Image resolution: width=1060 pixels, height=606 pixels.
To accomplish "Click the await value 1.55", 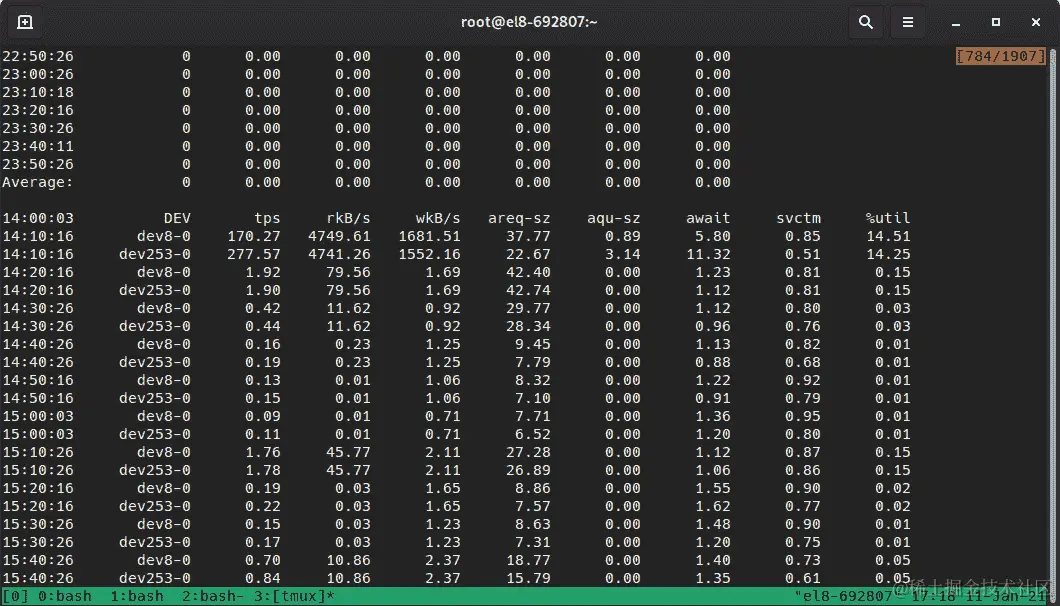I will (713, 488).
